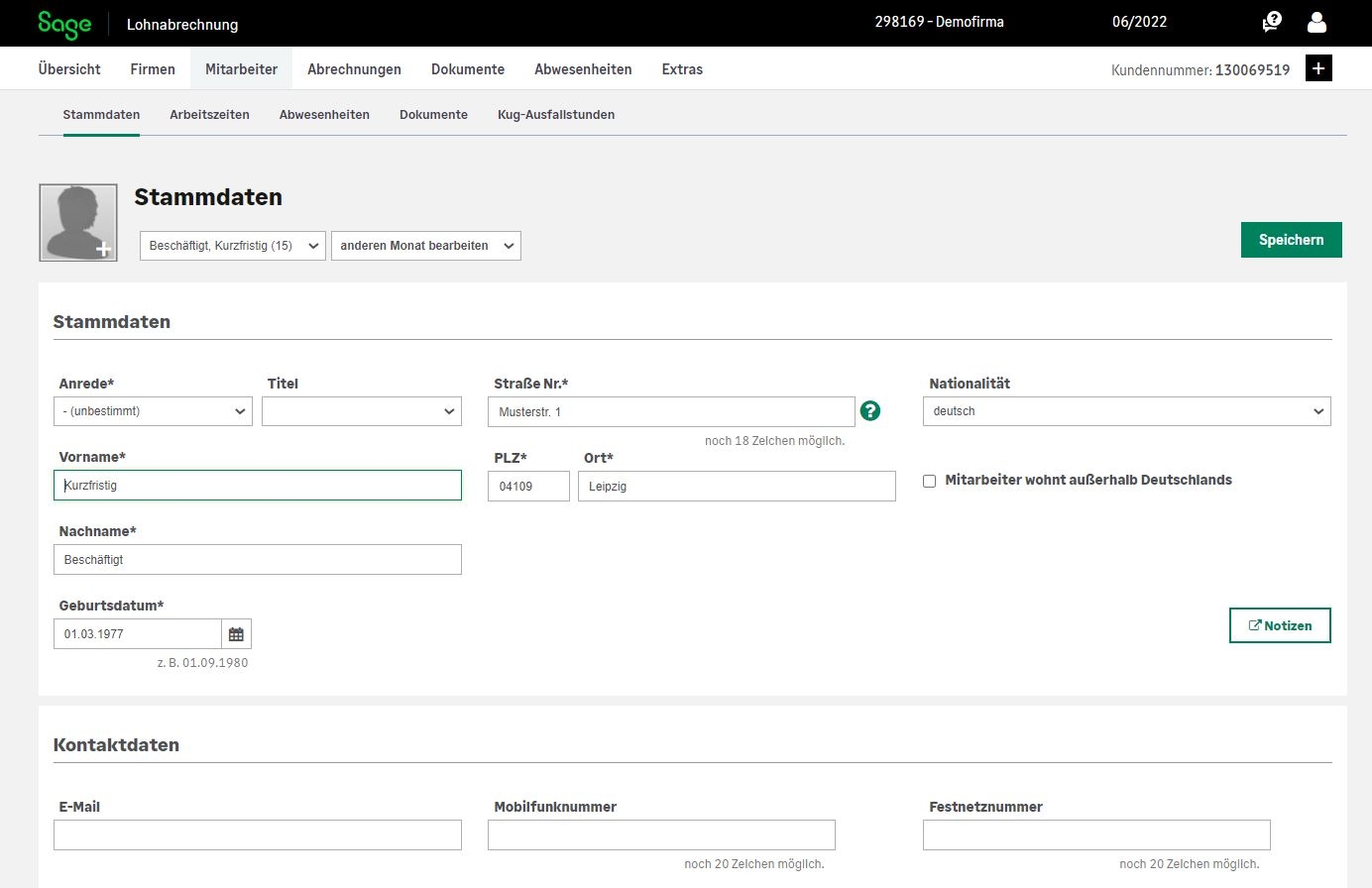Screen dimensions: 1372x888
Task: Open the employee selector Beschäftigt, Kurzfristig
Action: pos(232,246)
